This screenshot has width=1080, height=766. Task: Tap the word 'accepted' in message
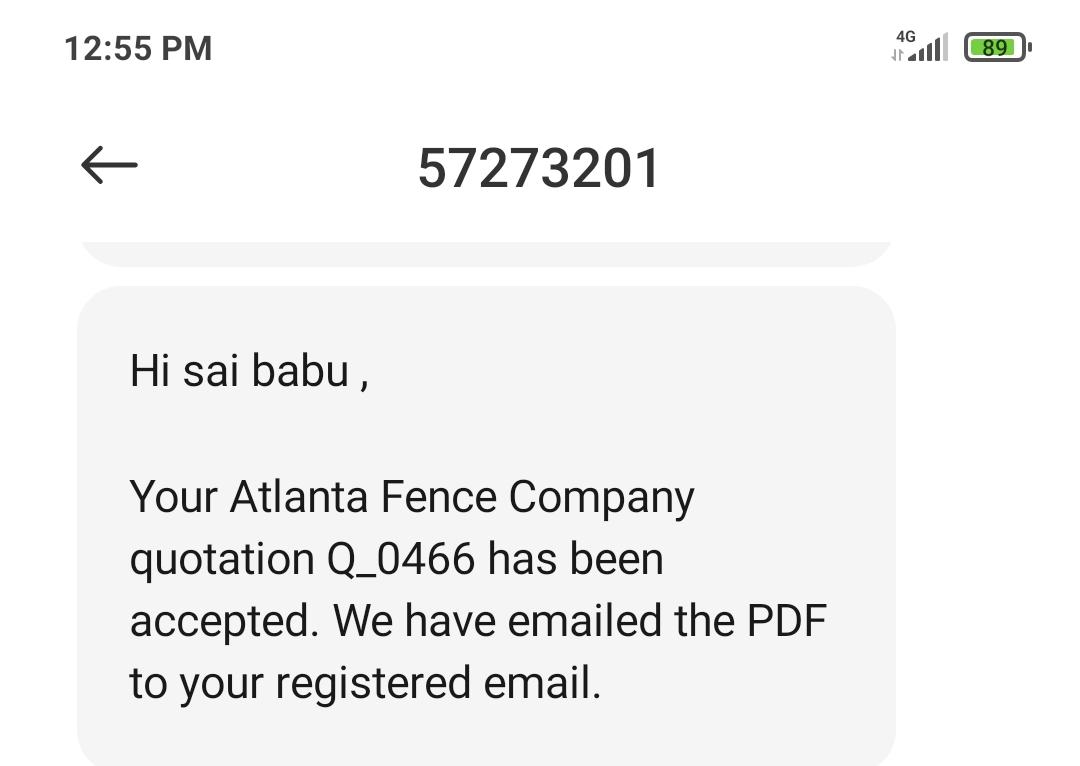tap(222, 621)
